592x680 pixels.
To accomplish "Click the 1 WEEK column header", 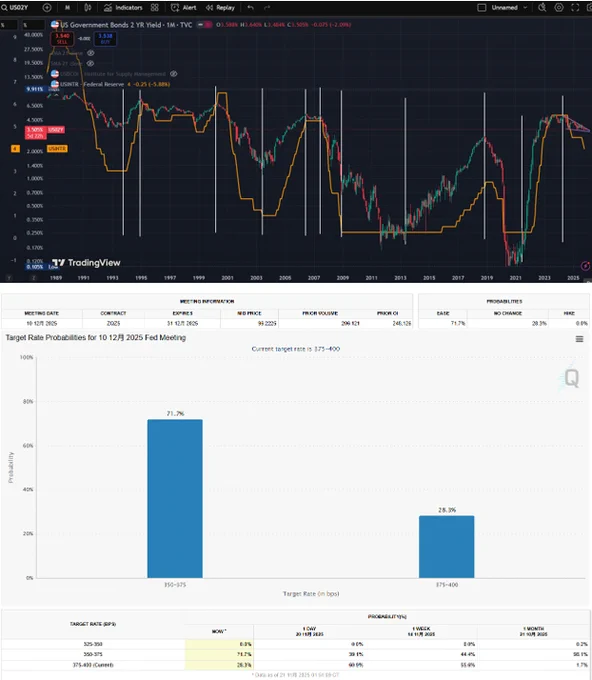I will (x=421, y=631).
